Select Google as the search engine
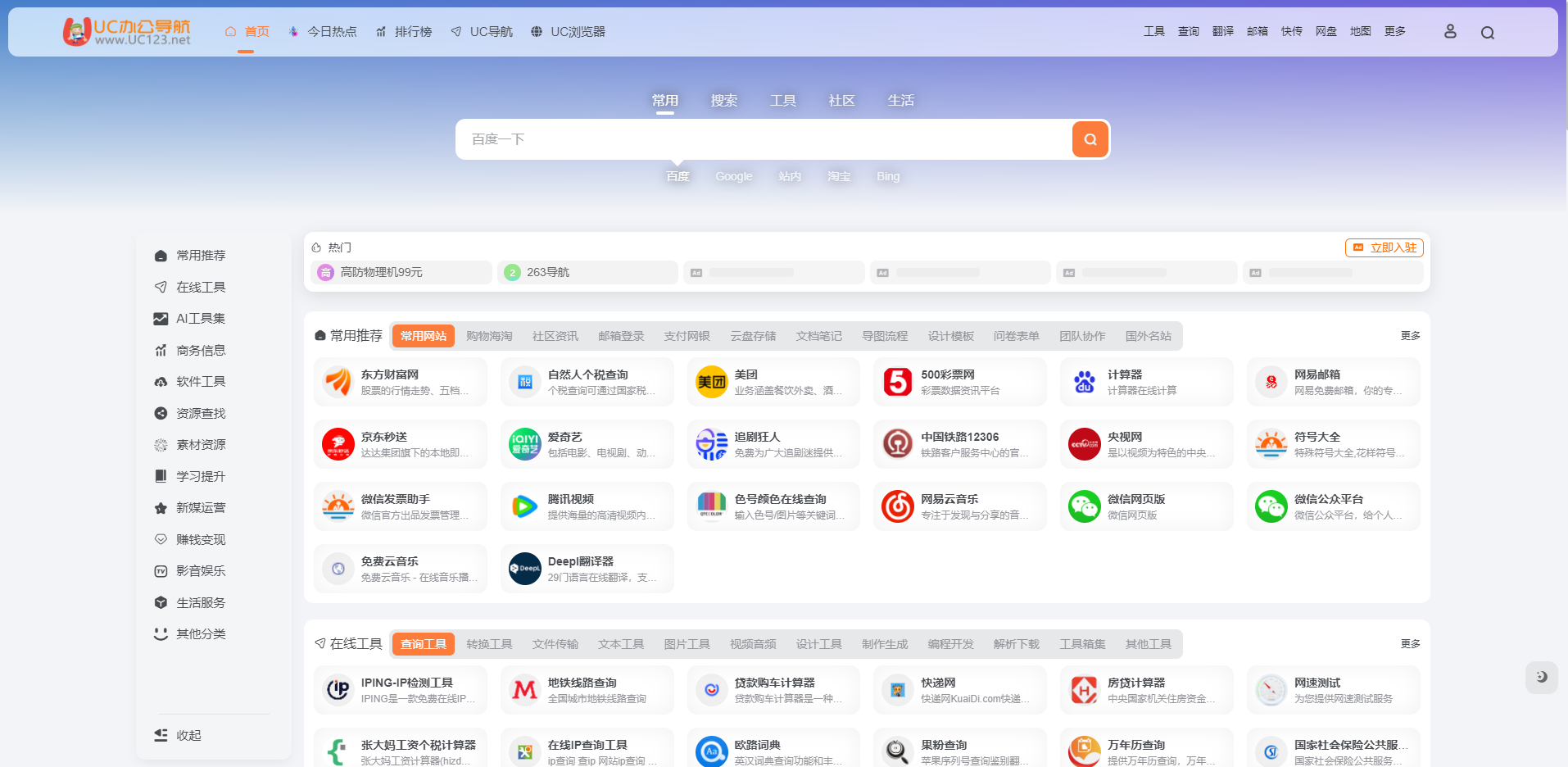Image resolution: width=1568 pixels, height=767 pixels. [x=733, y=176]
